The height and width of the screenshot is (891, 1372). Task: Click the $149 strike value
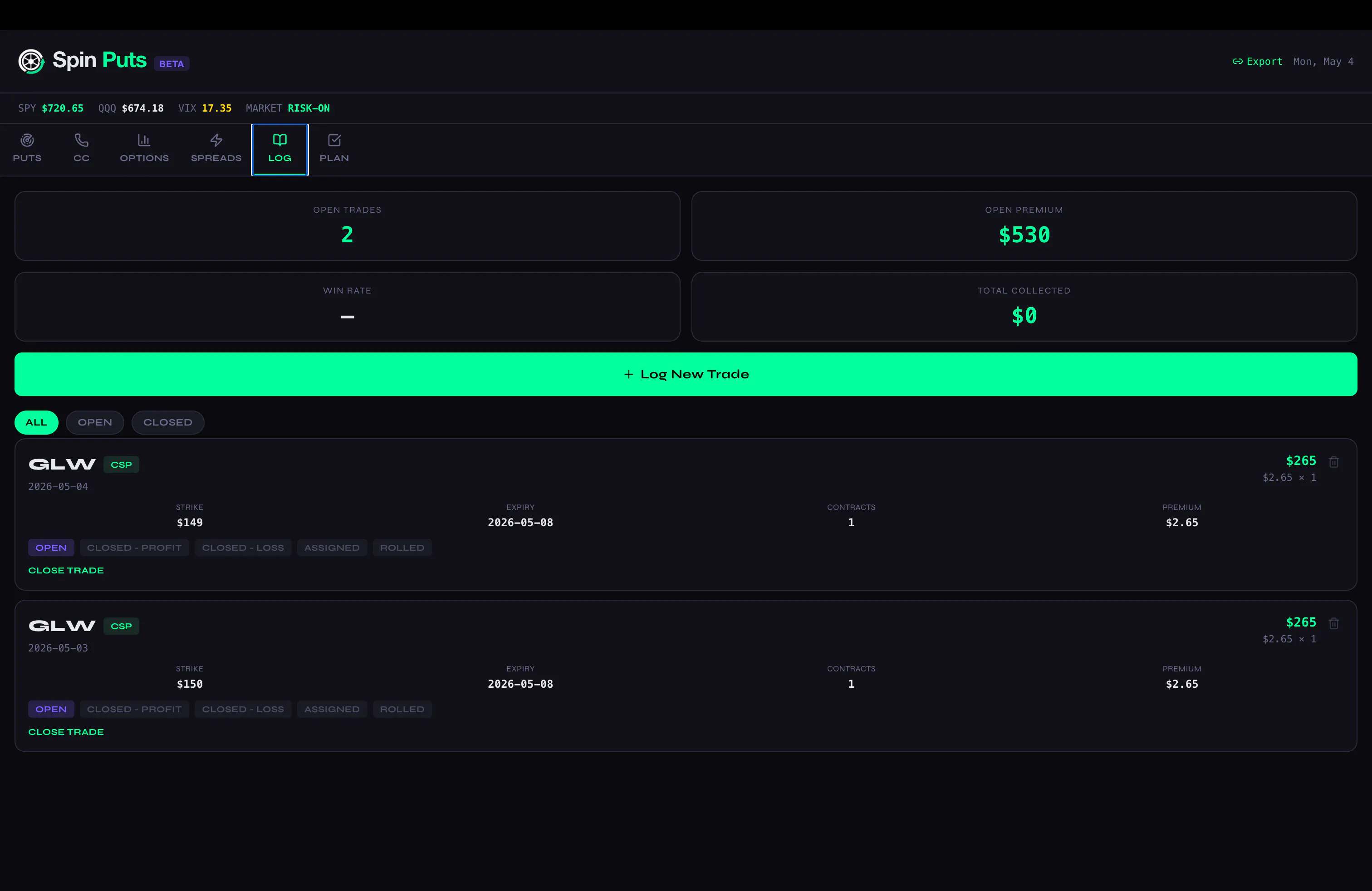(190, 522)
